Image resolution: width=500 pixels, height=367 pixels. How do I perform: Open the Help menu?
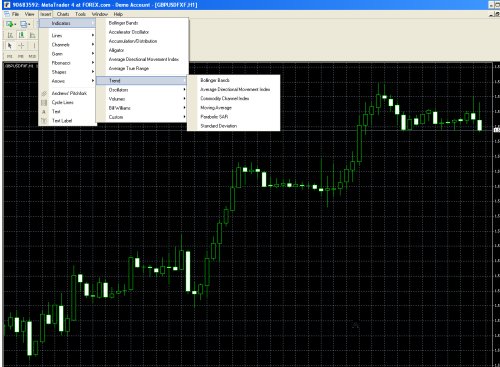click(x=118, y=14)
